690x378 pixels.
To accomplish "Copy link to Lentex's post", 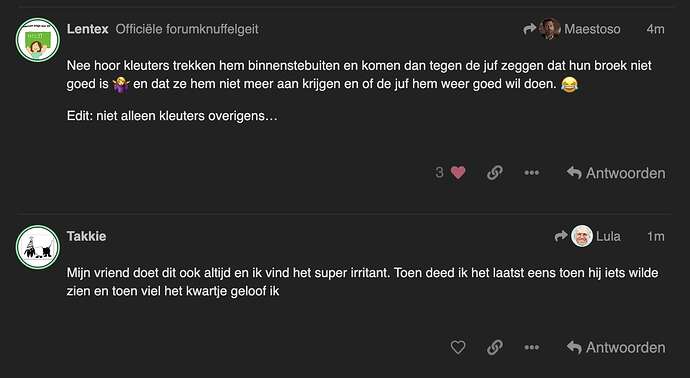I will click(495, 172).
